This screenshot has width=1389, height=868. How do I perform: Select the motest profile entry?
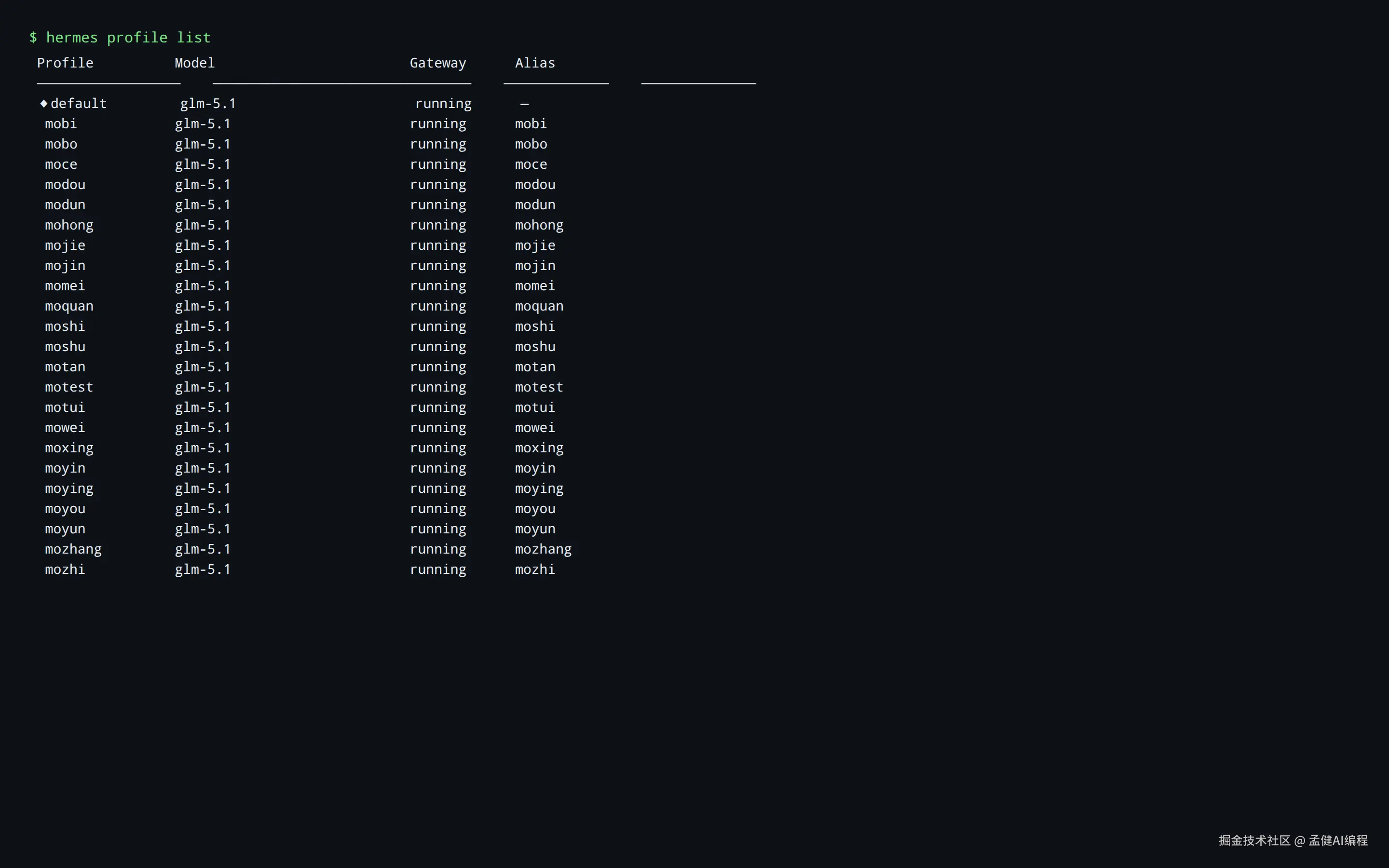[69, 387]
